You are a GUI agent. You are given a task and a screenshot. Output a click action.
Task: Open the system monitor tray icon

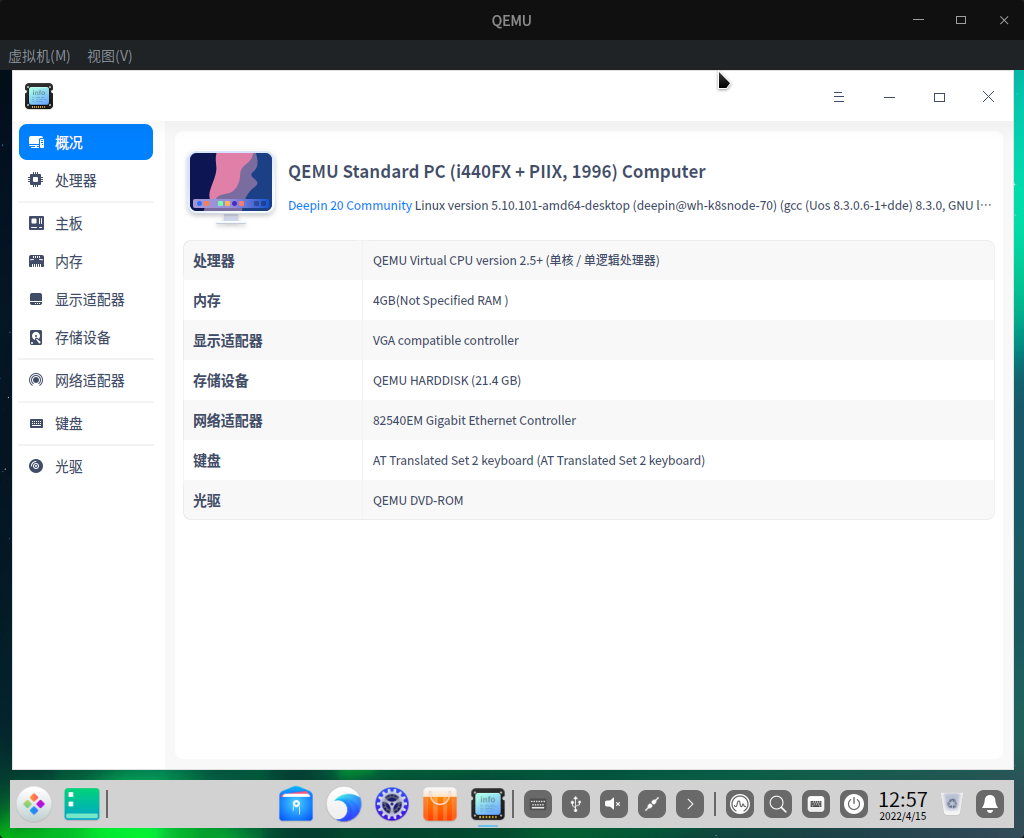coord(740,804)
